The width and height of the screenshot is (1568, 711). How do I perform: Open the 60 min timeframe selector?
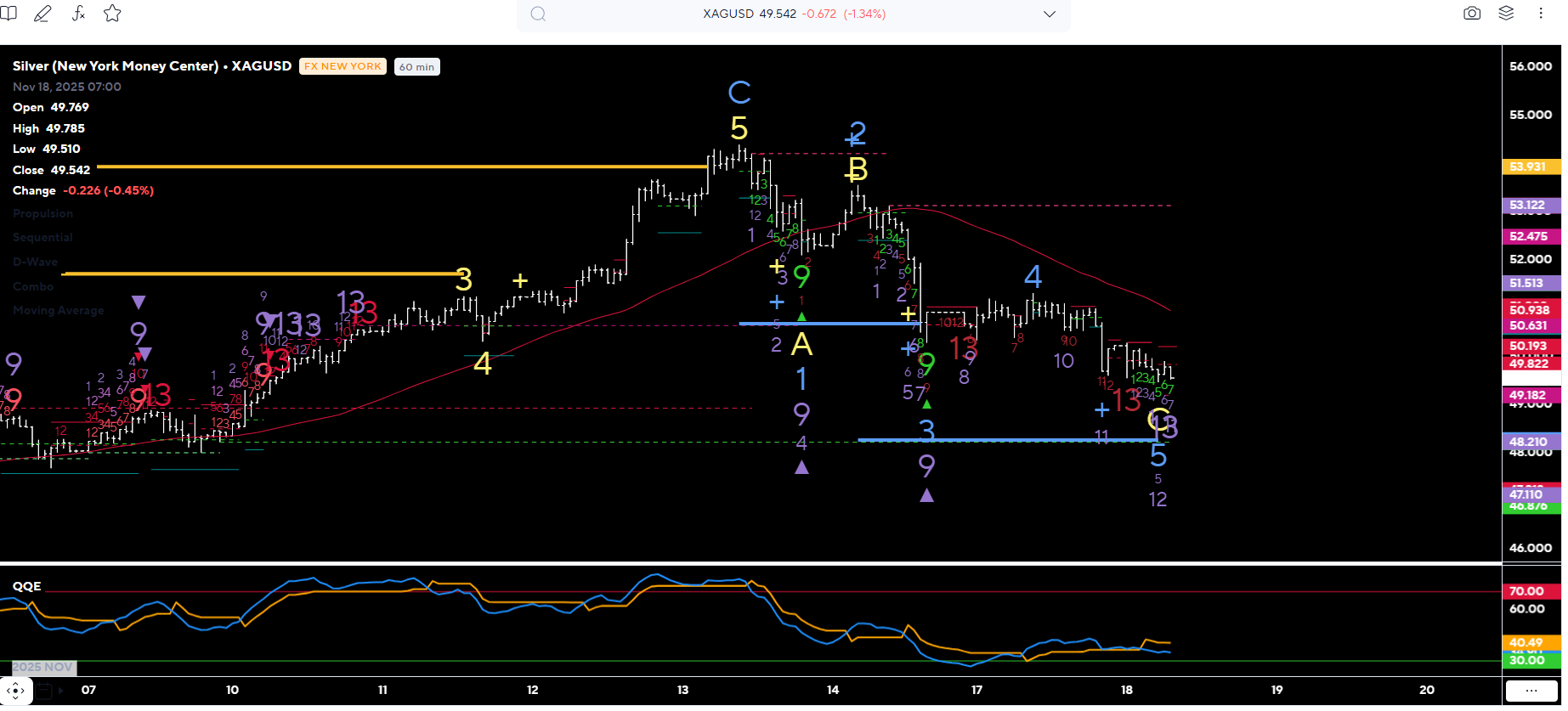(x=416, y=67)
